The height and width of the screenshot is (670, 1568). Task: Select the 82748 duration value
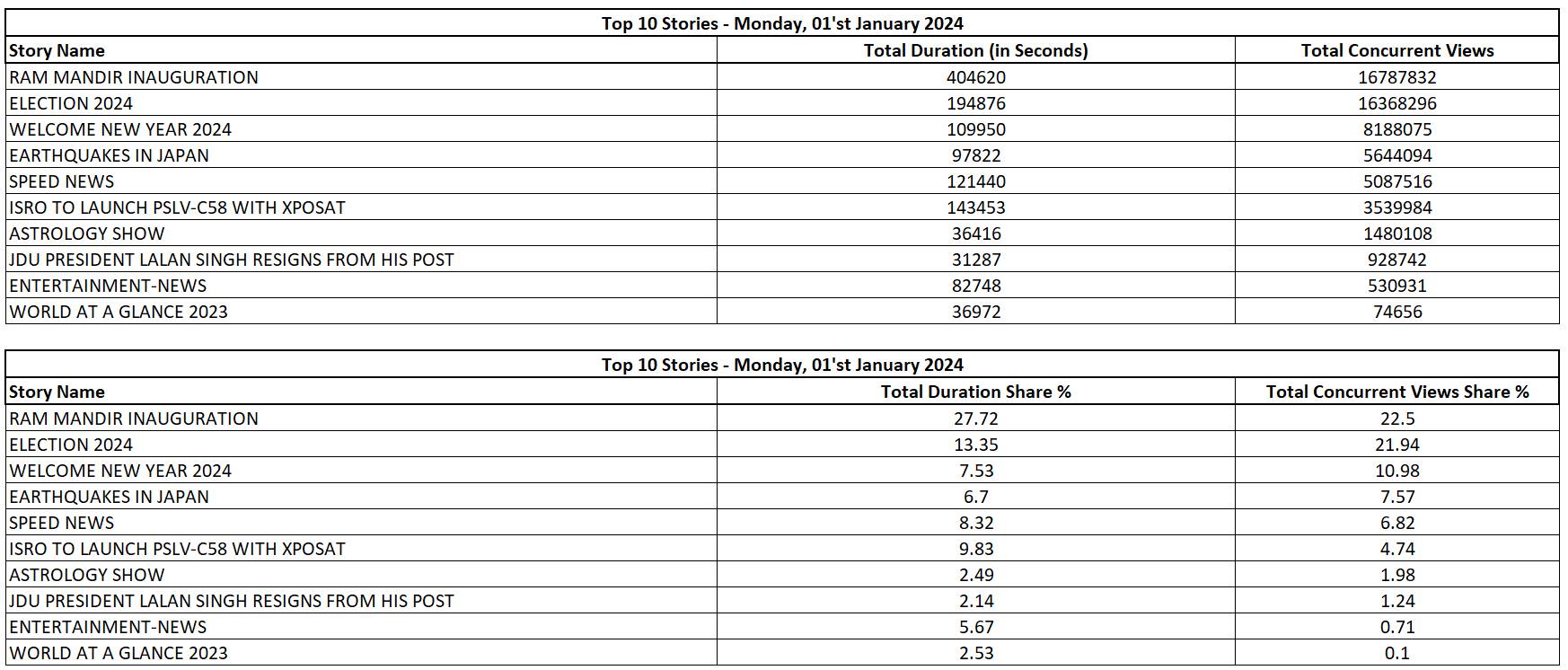tap(975, 286)
